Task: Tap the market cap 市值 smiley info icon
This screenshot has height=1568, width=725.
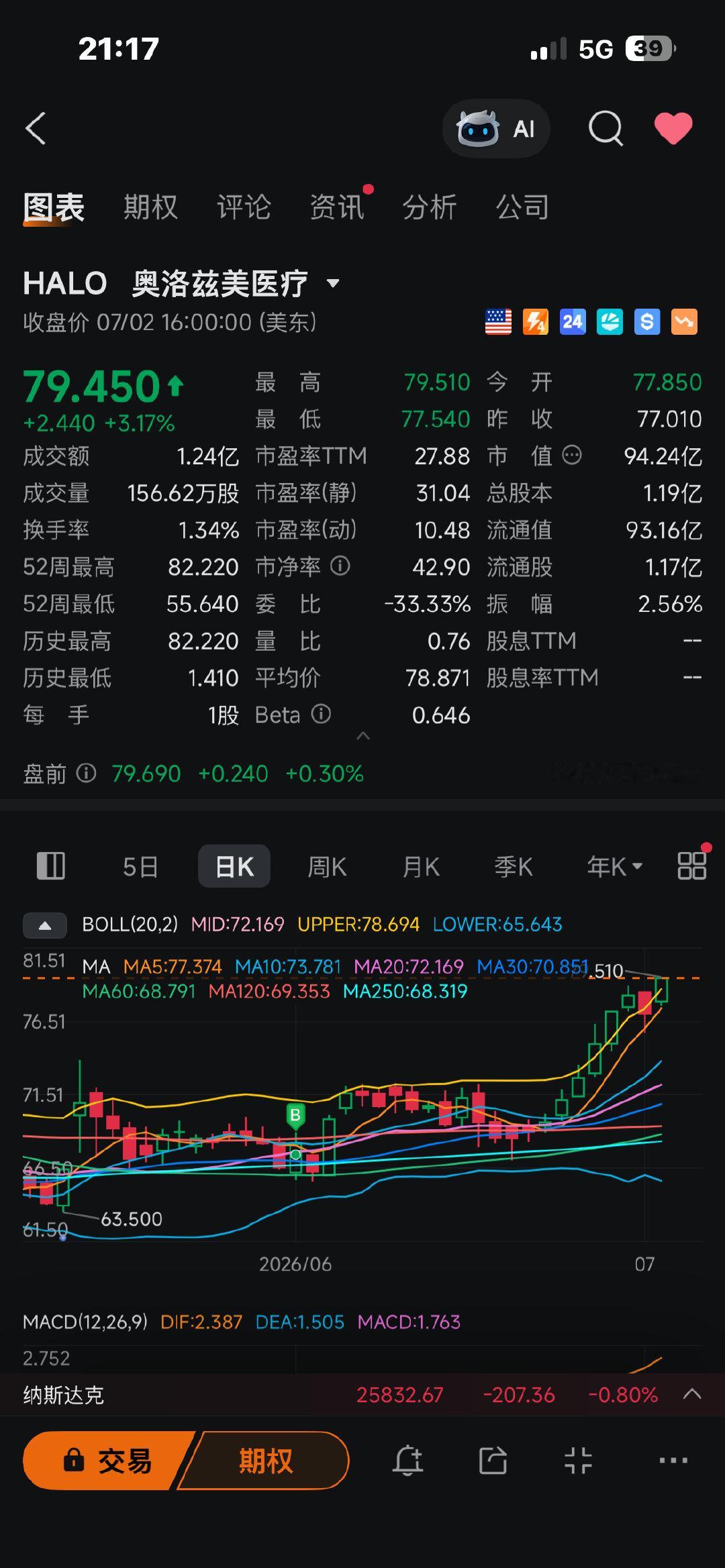Action: click(x=572, y=456)
